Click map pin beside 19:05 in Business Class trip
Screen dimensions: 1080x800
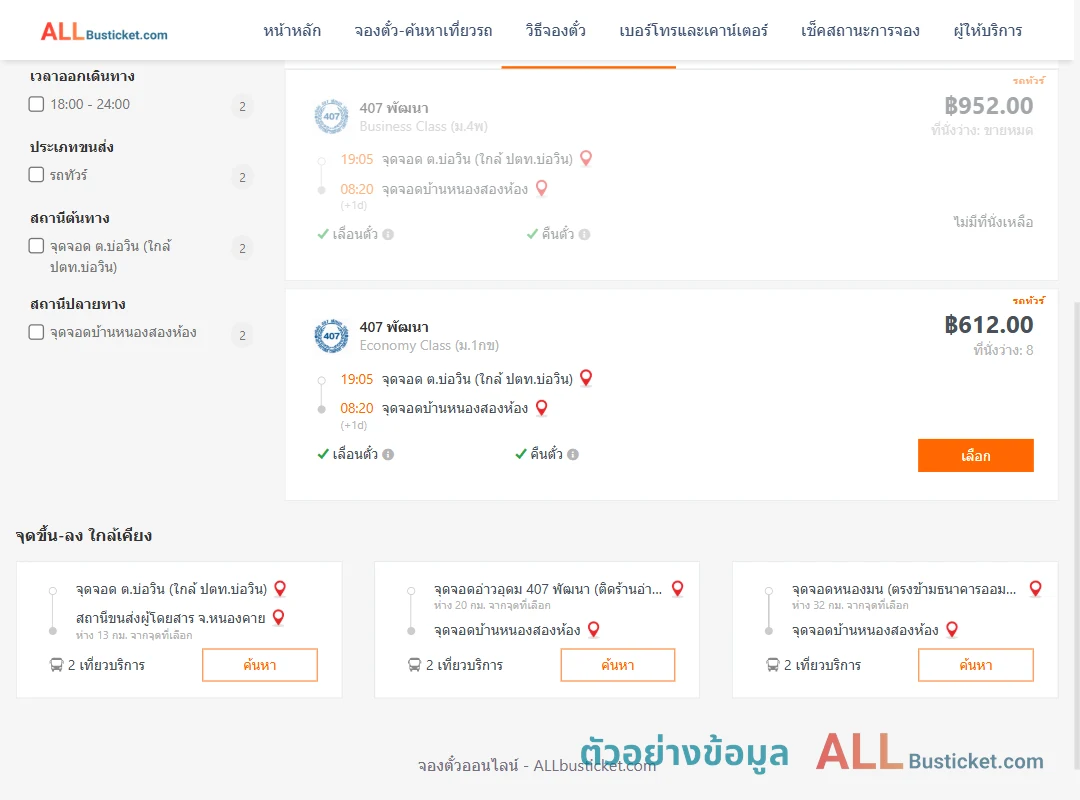[586, 158]
